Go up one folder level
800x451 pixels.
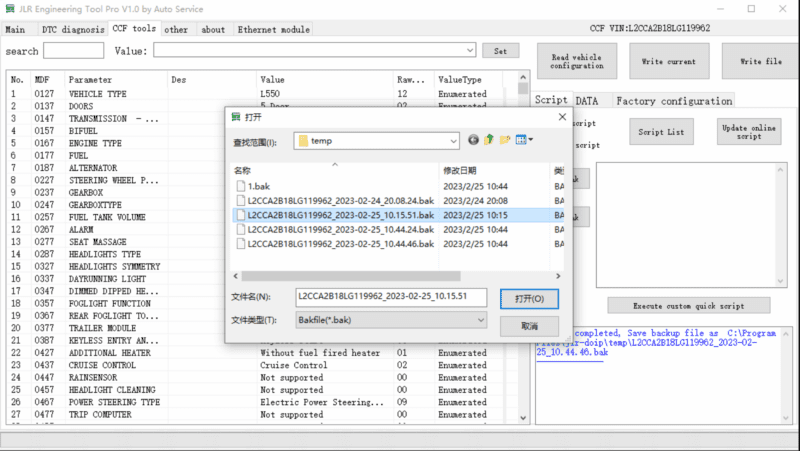(489, 140)
